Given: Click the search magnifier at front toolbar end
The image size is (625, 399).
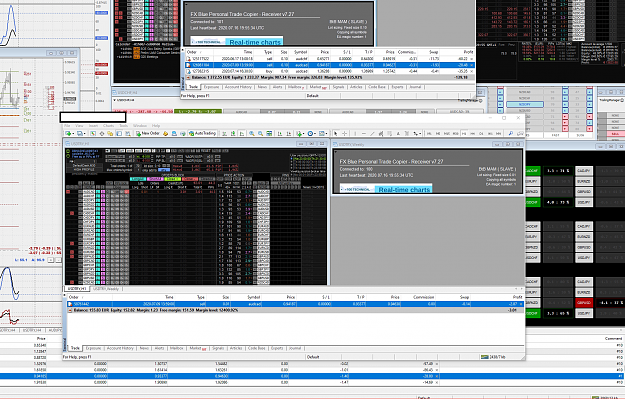Looking at the screenshot, I should (x=511, y=134).
